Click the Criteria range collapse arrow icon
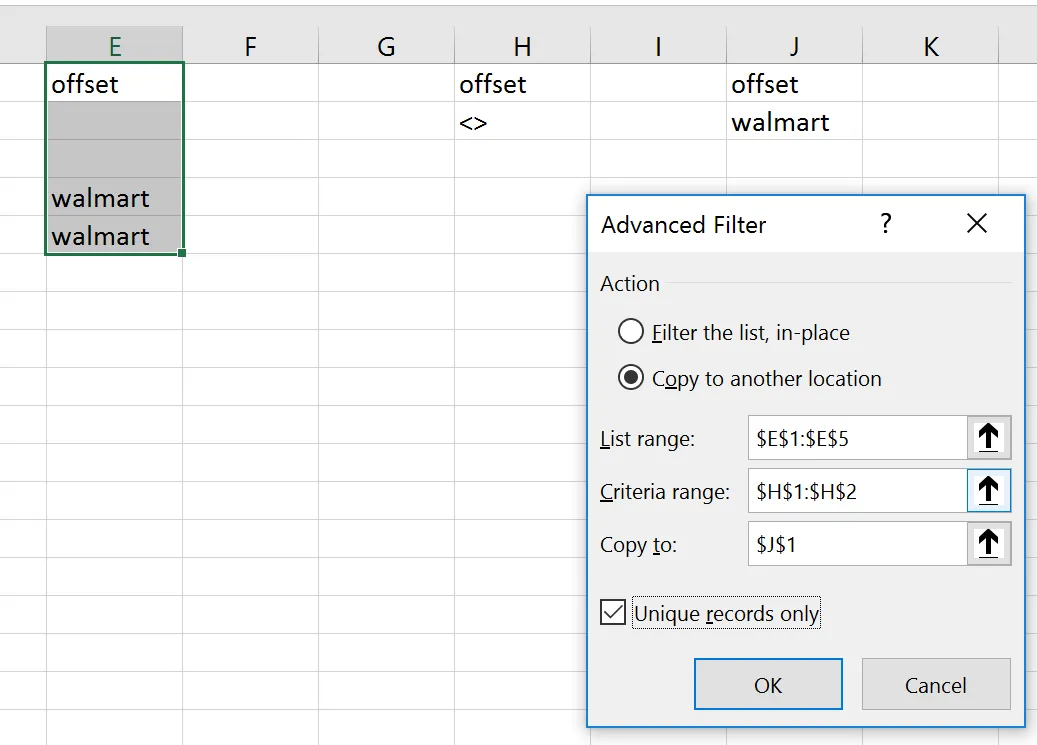The image size is (1037, 745). click(989, 491)
